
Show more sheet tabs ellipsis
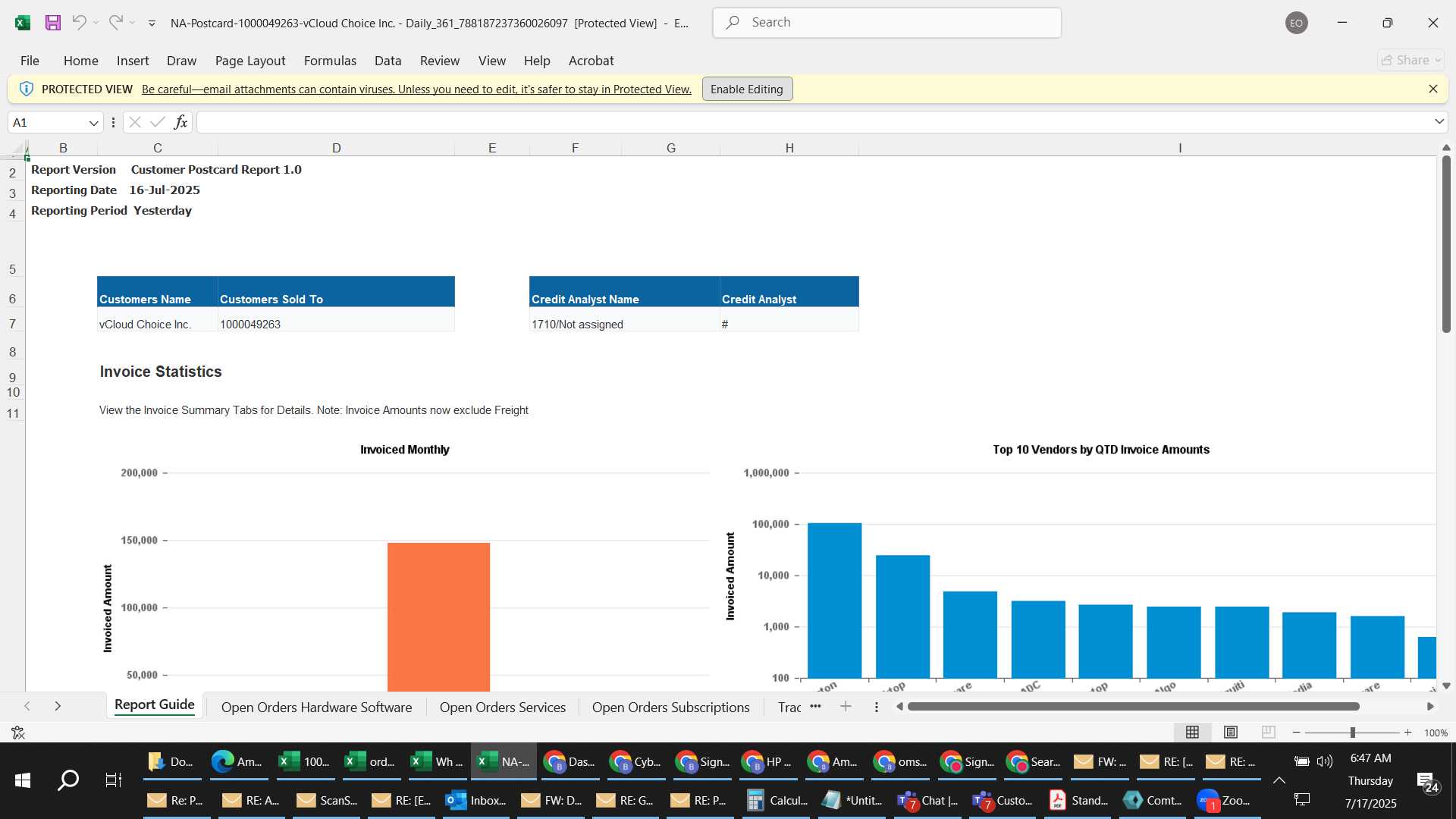pos(815,706)
